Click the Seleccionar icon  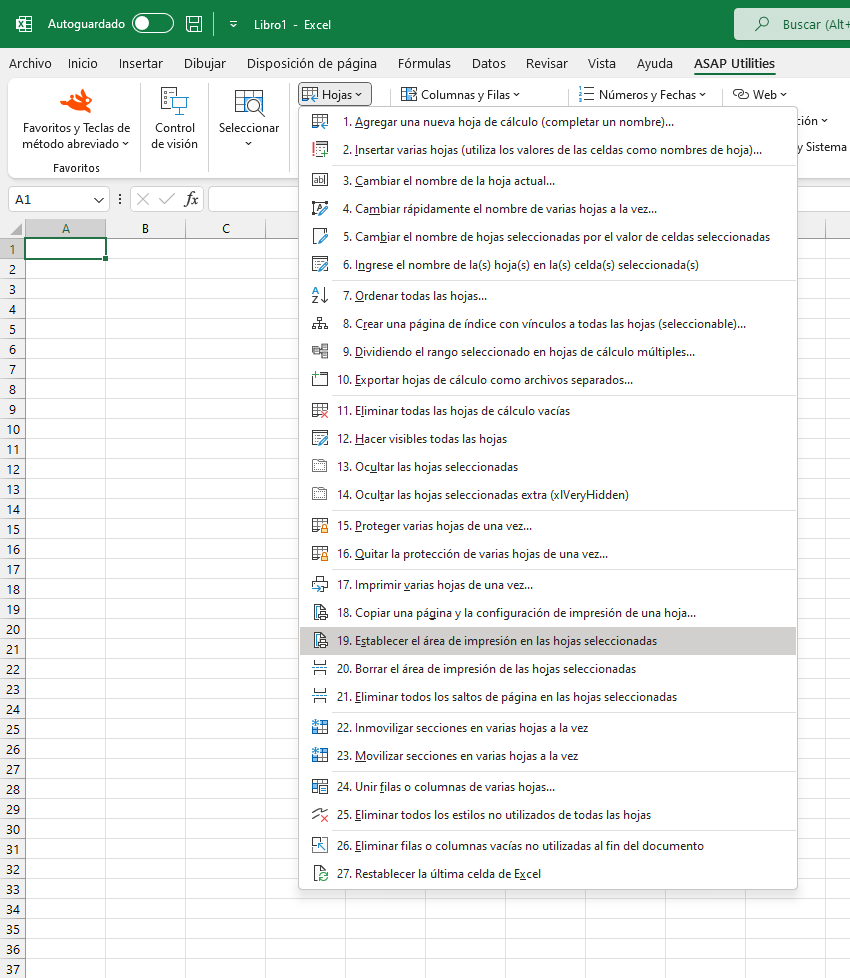click(249, 103)
